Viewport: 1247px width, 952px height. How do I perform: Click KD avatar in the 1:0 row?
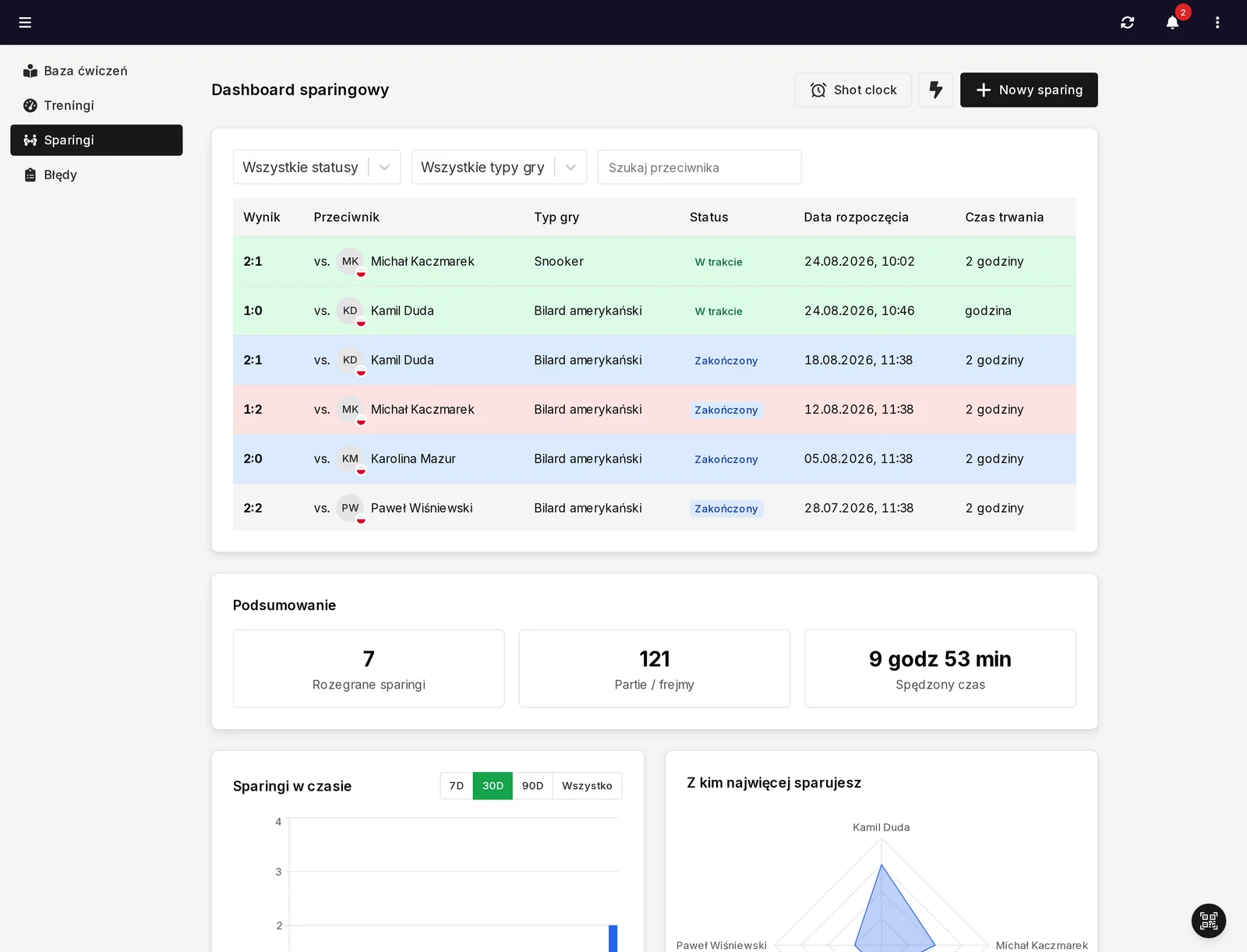coord(351,311)
